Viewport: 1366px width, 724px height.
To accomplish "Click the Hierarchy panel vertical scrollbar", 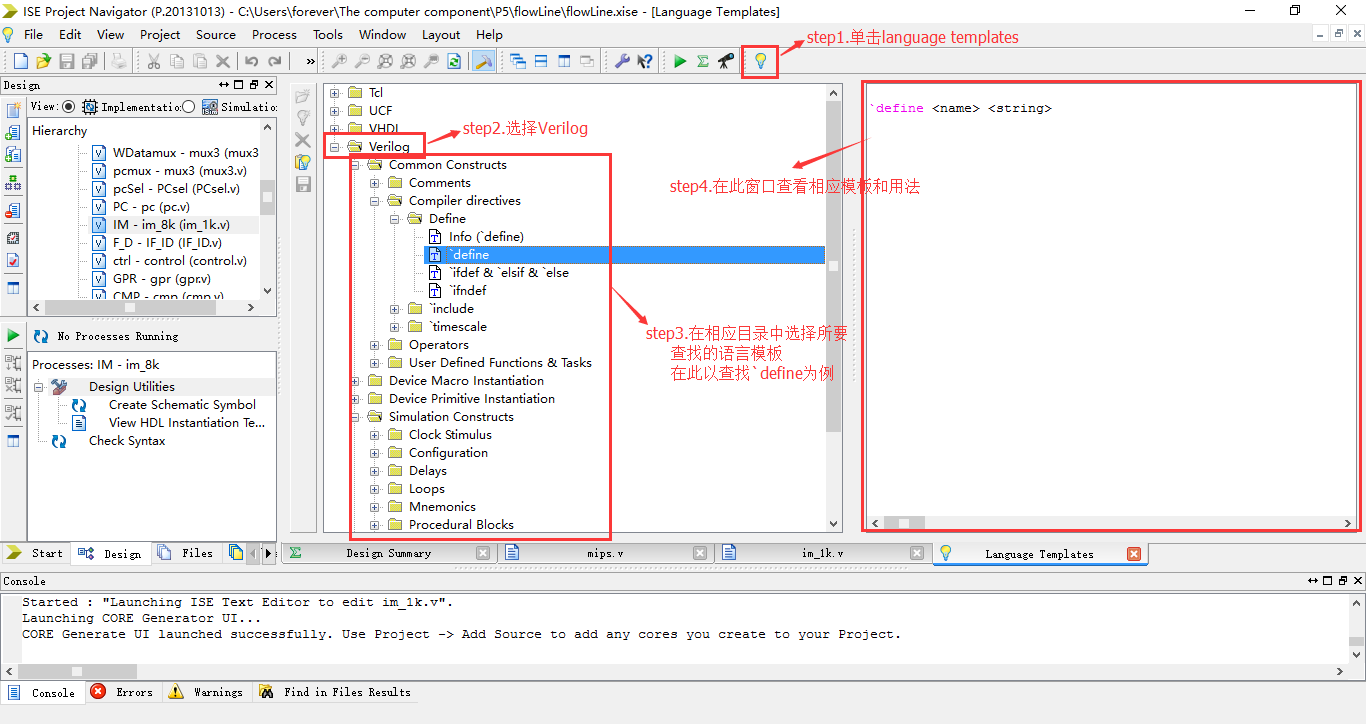I will click(267, 209).
